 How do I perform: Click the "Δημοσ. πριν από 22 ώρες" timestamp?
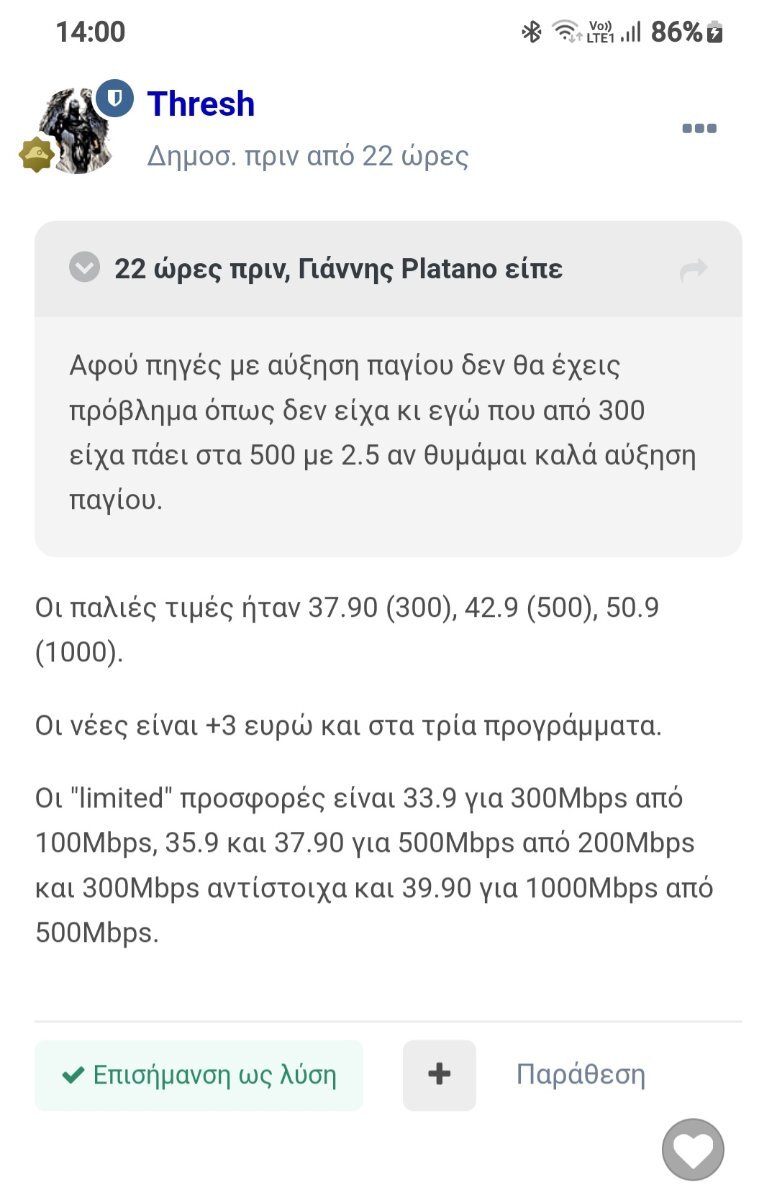[x=308, y=156]
